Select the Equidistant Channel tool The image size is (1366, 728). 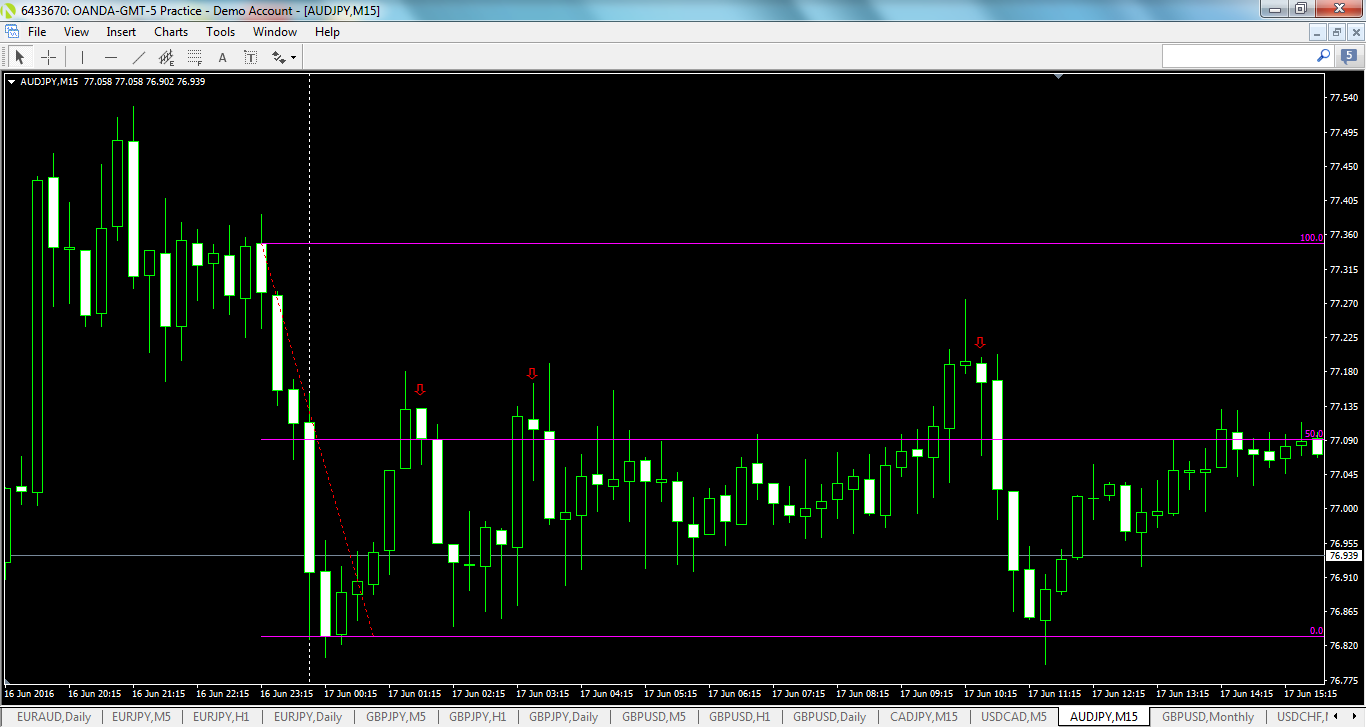pyautogui.click(x=166, y=57)
